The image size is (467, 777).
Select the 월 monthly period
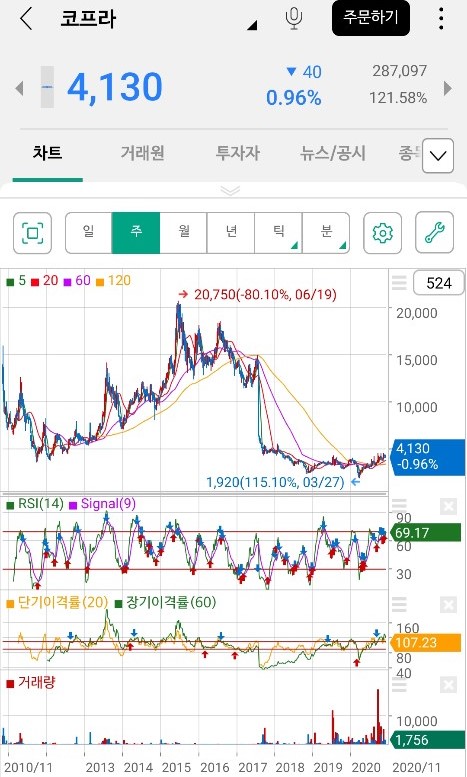tap(183, 233)
